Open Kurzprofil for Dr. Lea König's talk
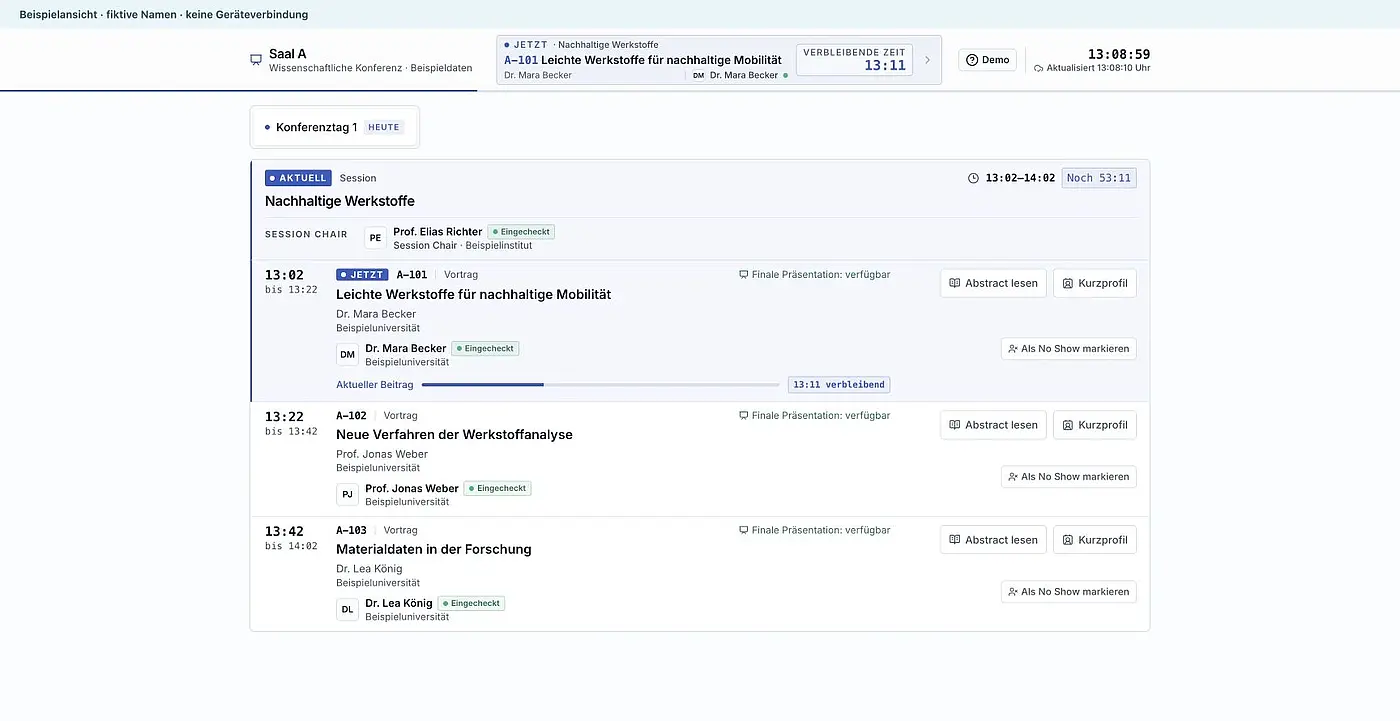 point(1095,540)
